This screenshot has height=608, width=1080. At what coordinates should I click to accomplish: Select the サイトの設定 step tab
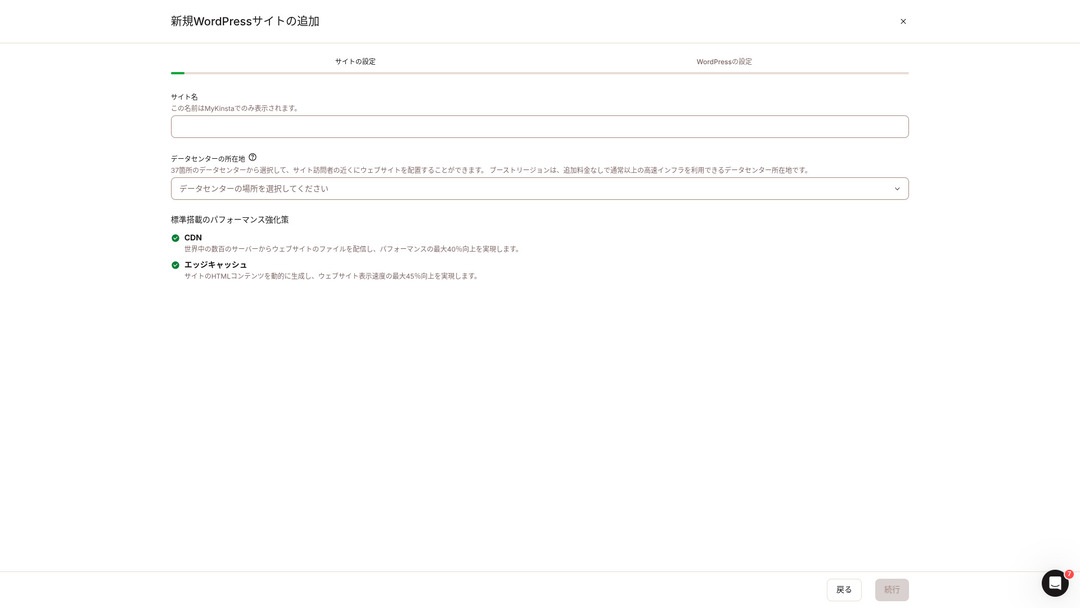point(355,61)
